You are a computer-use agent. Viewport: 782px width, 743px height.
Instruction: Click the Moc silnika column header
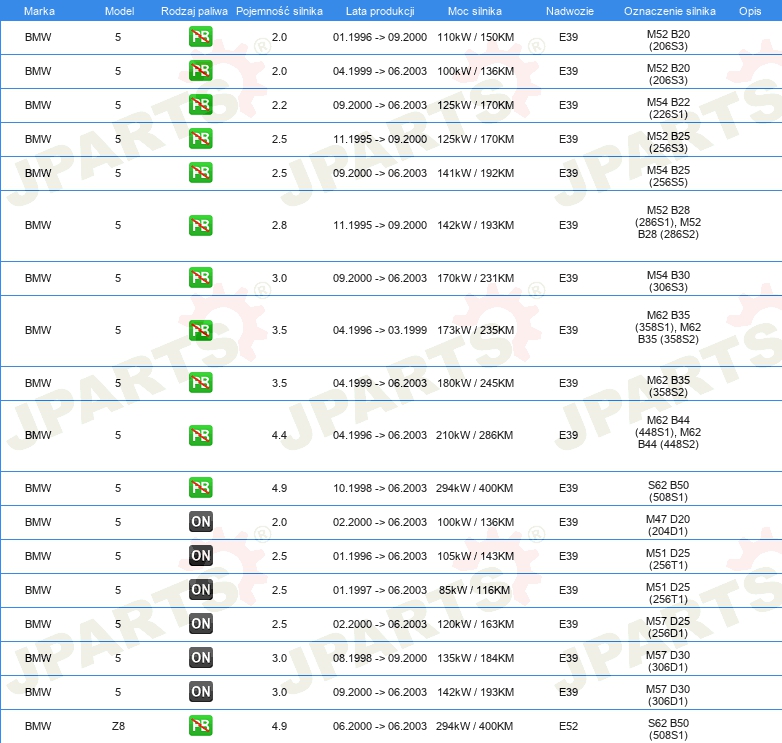475,11
